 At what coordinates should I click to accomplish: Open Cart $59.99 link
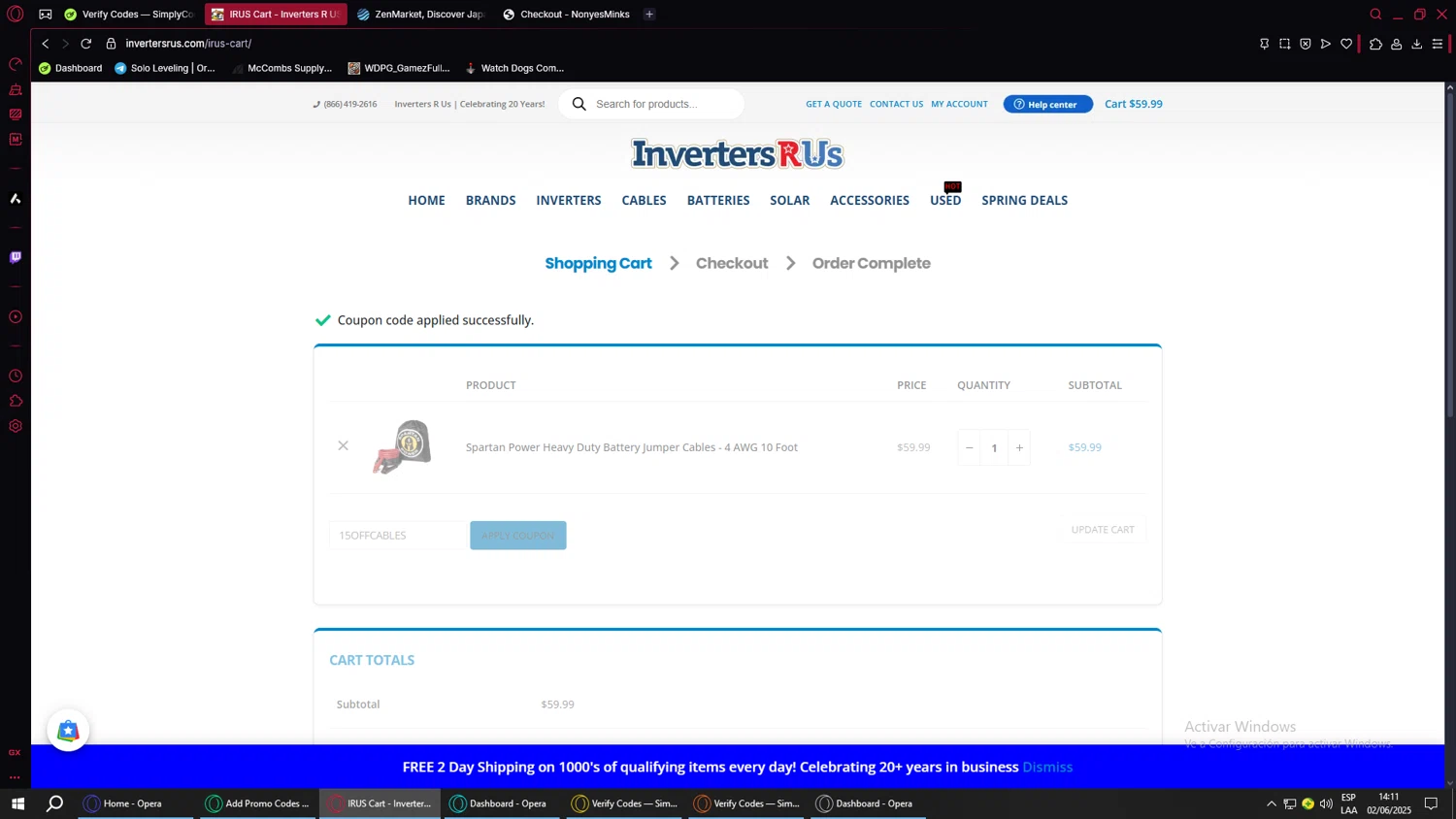click(x=1133, y=104)
